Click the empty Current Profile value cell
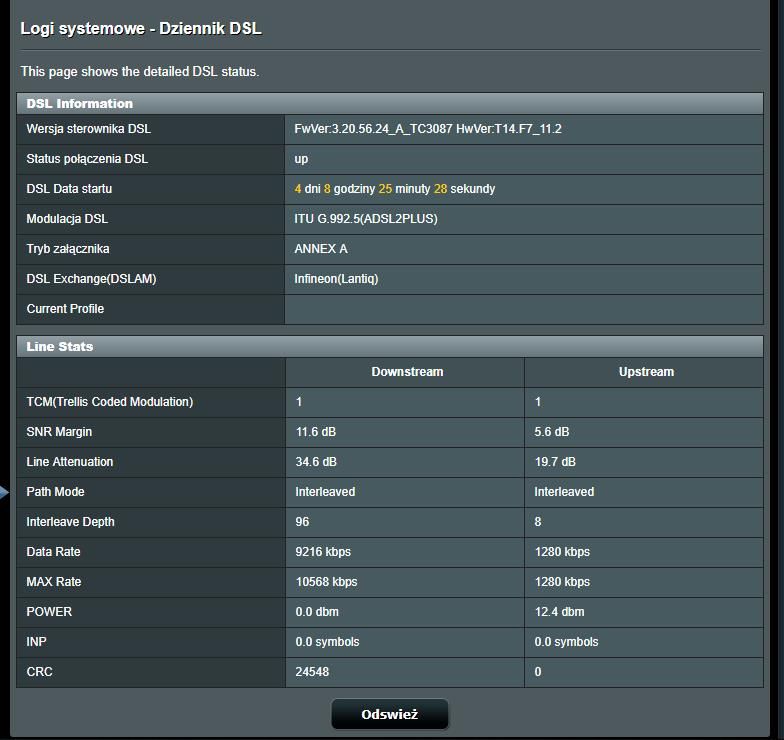This screenshot has height=740, width=784. pyautogui.click(x=523, y=309)
